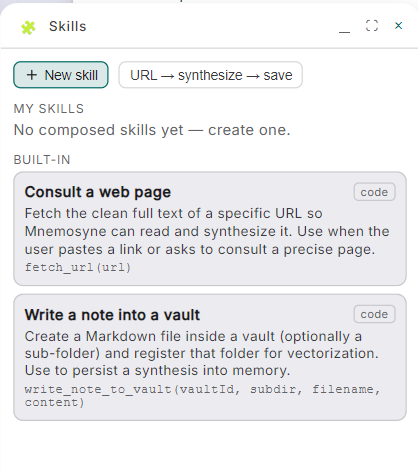Click the green puzzle piece Skills icon
The image size is (418, 472).
pyautogui.click(x=28, y=27)
